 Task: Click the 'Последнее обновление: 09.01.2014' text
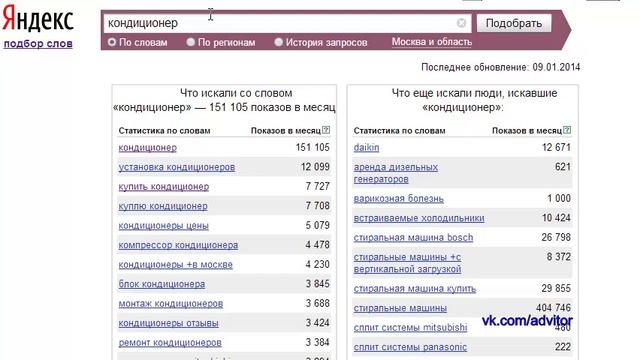[x=501, y=67]
